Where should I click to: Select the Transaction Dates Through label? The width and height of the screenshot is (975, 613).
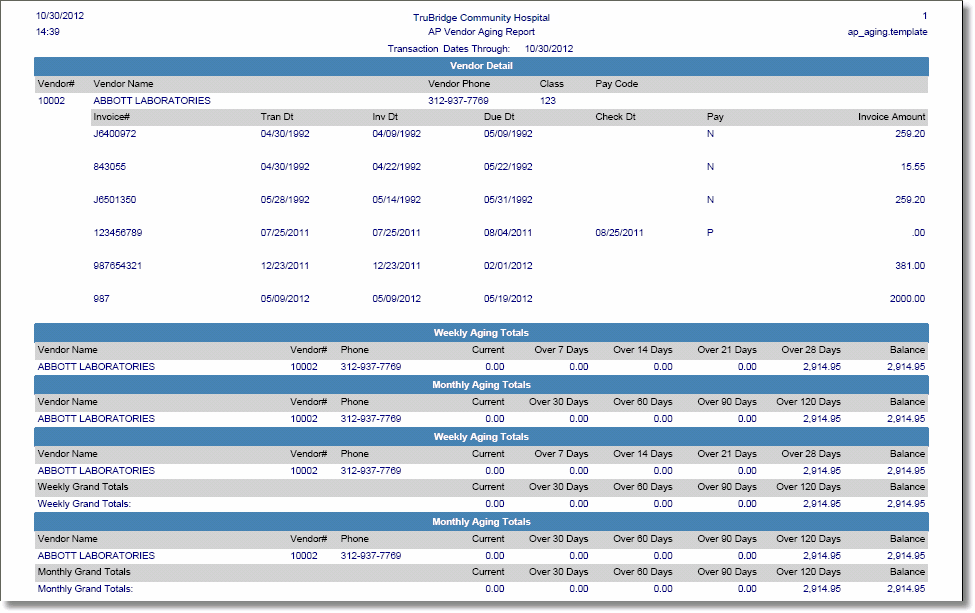tap(448, 48)
